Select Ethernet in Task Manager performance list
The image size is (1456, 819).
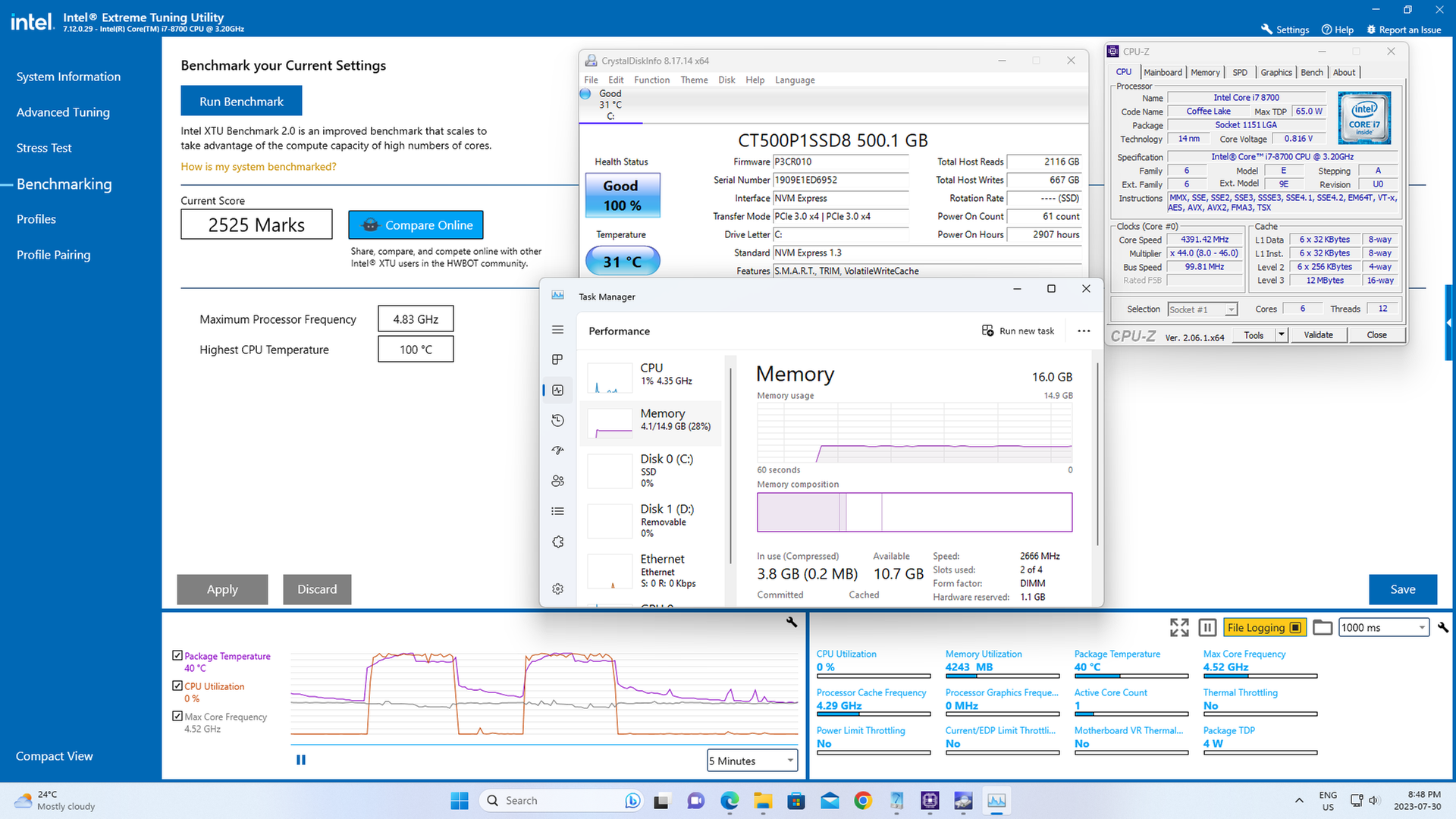coord(652,571)
